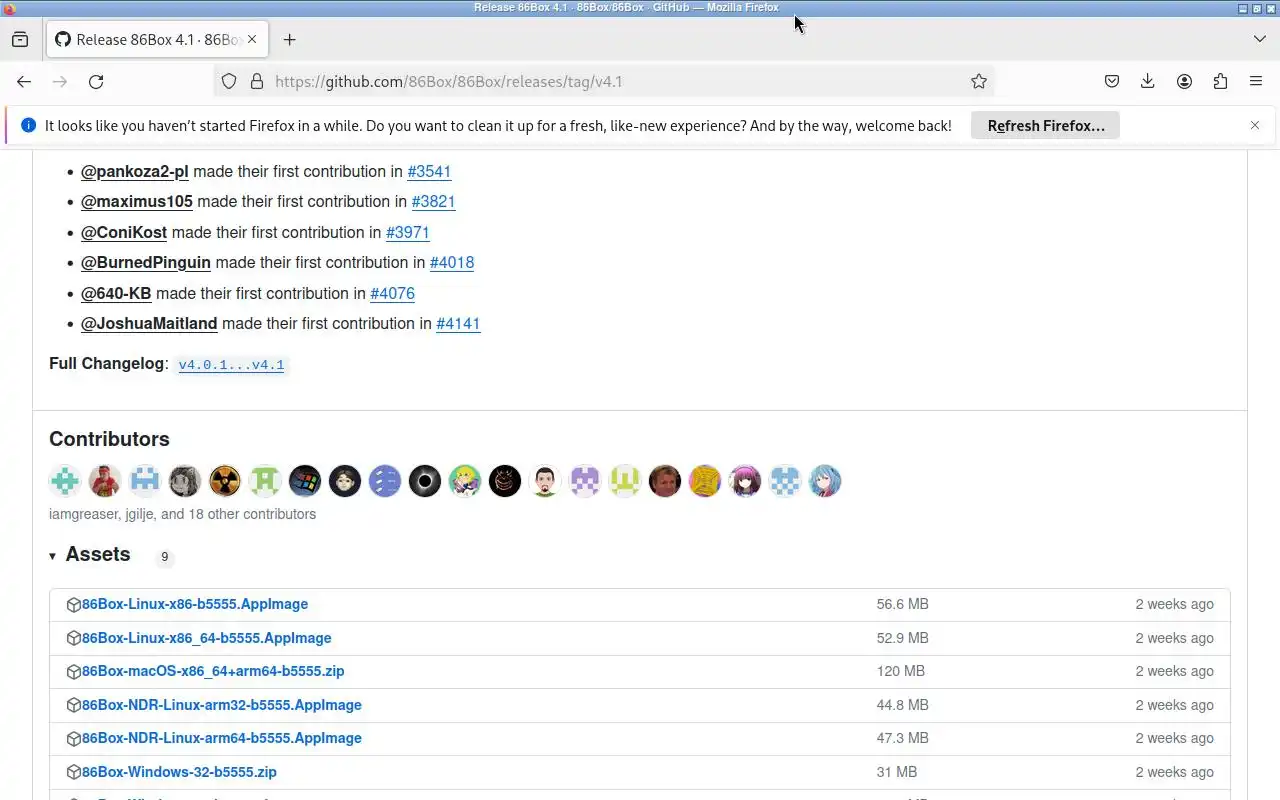This screenshot has height=800, width=1280.
Task: Open the pink-haired anime contributor avatar
Action: [x=745, y=481]
